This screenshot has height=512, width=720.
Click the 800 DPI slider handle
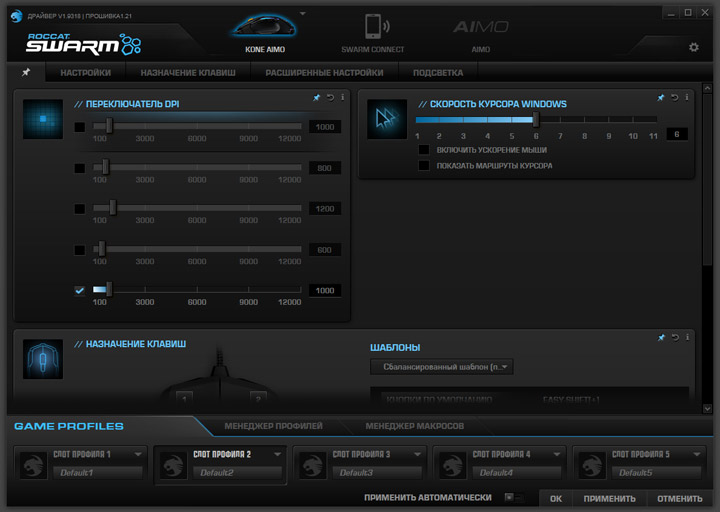click(x=106, y=167)
